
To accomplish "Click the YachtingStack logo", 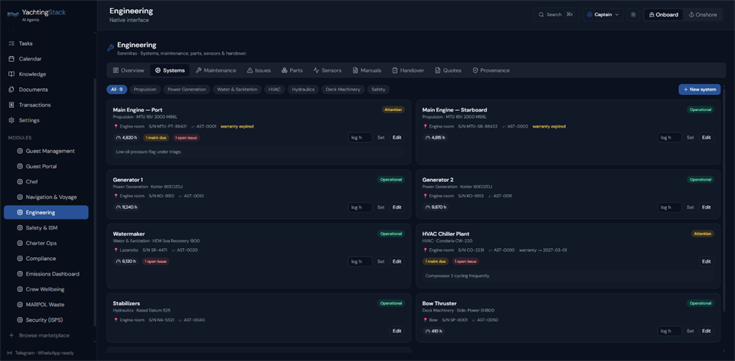I will coord(37,14).
